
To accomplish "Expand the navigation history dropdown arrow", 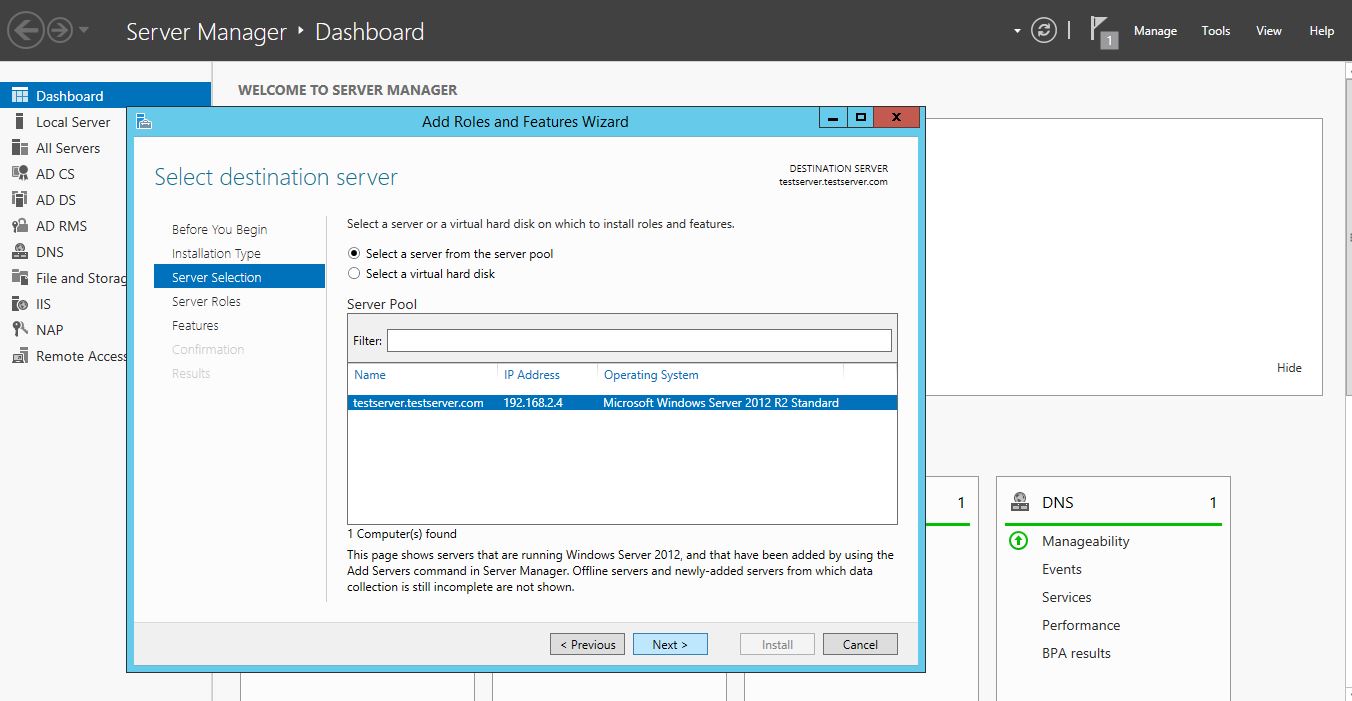I will coord(84,30).
